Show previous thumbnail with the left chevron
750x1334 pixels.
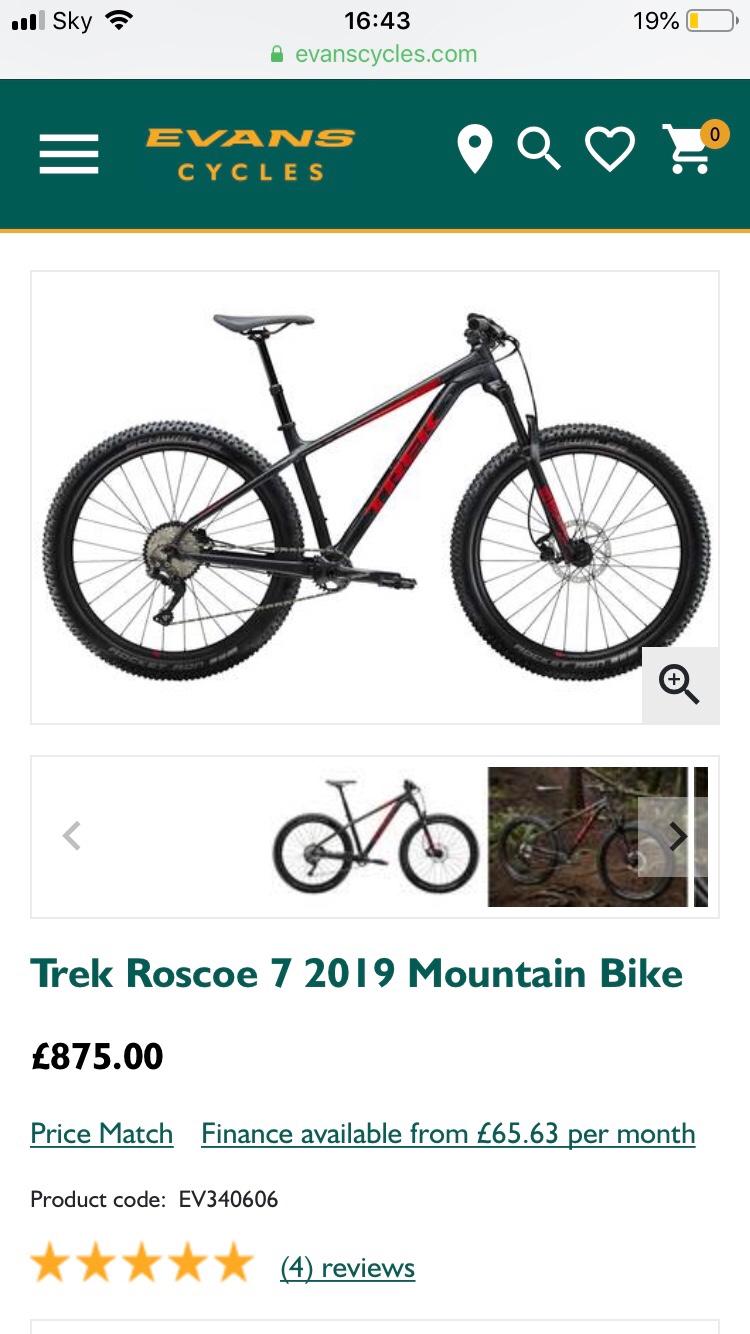pos(71,836)
